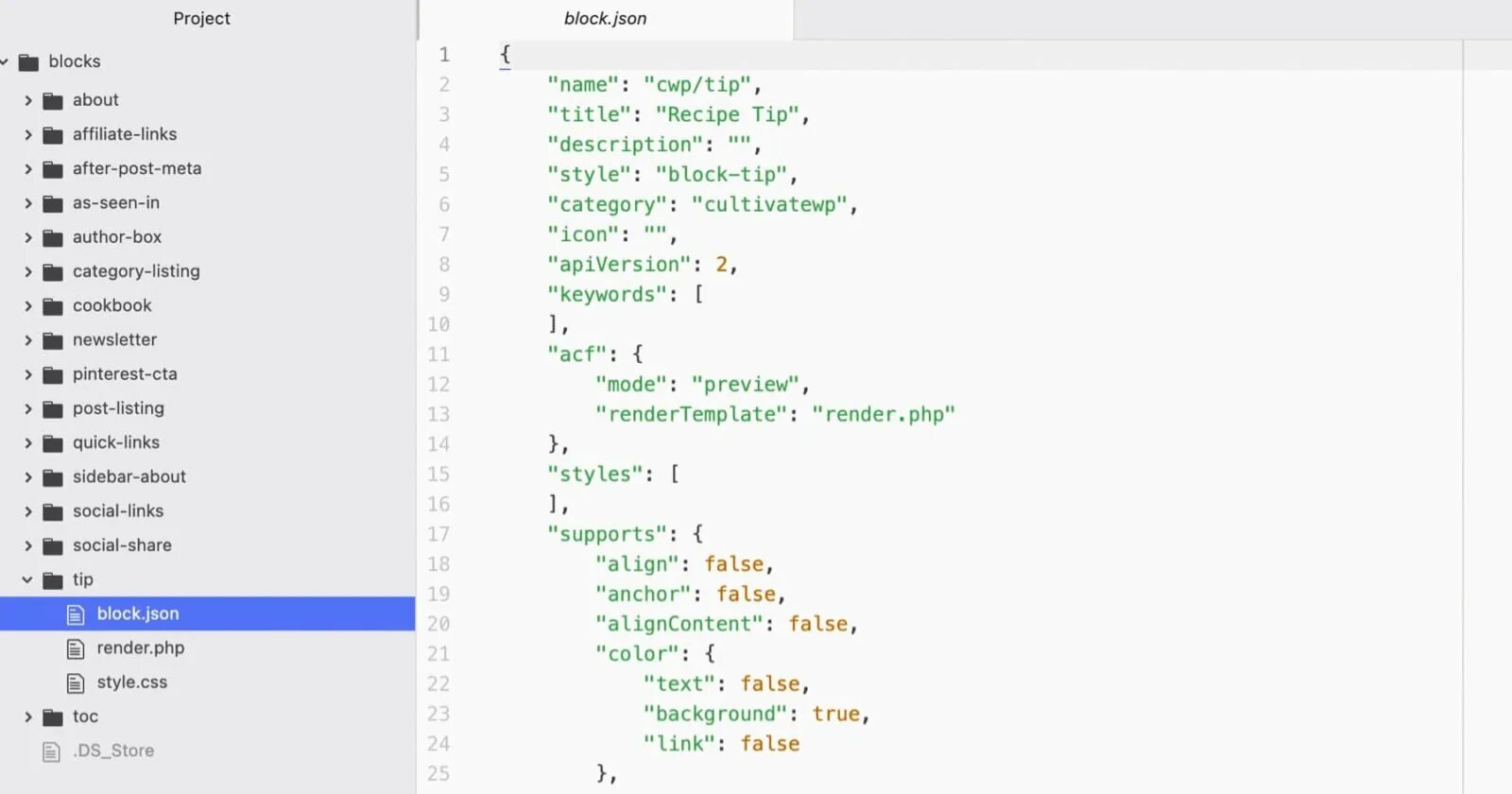Click the block.json file icon in tree
The height and width of the screenshot is (794, 1512).
coord(76,614)
